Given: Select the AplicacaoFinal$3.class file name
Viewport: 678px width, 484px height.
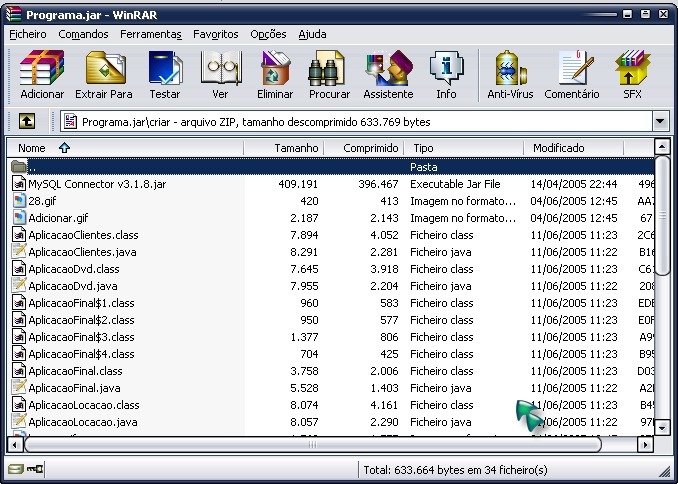Looking at the screenshot, I should pos(81,337).
